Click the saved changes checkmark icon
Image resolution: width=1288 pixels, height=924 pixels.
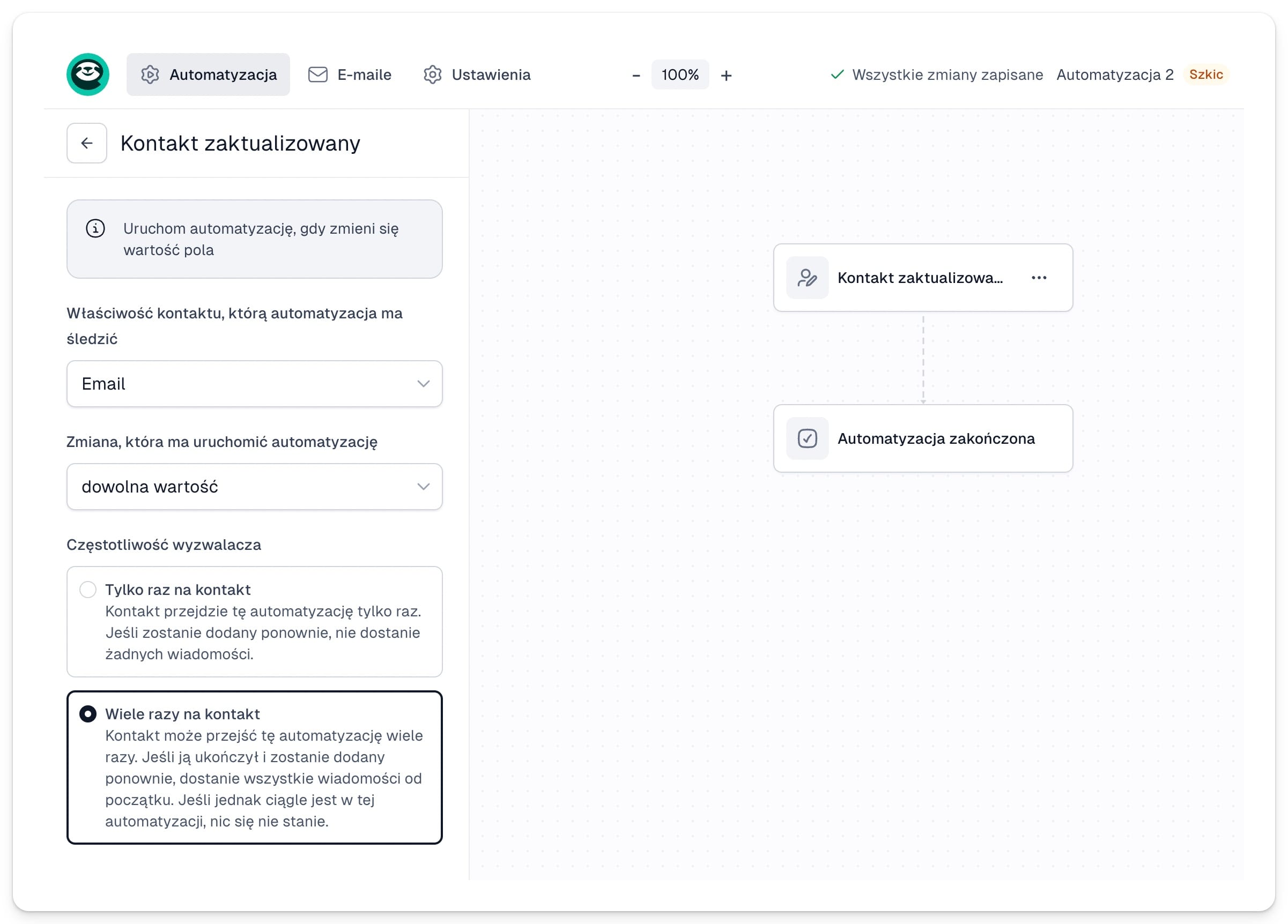[837, 74]
